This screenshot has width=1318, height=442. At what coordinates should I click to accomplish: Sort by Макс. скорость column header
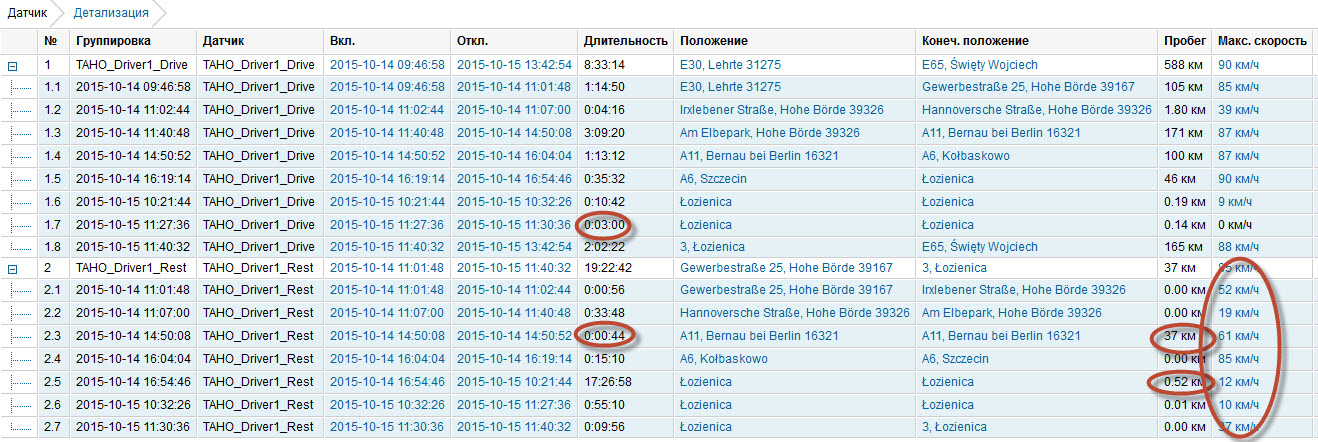1261,41
